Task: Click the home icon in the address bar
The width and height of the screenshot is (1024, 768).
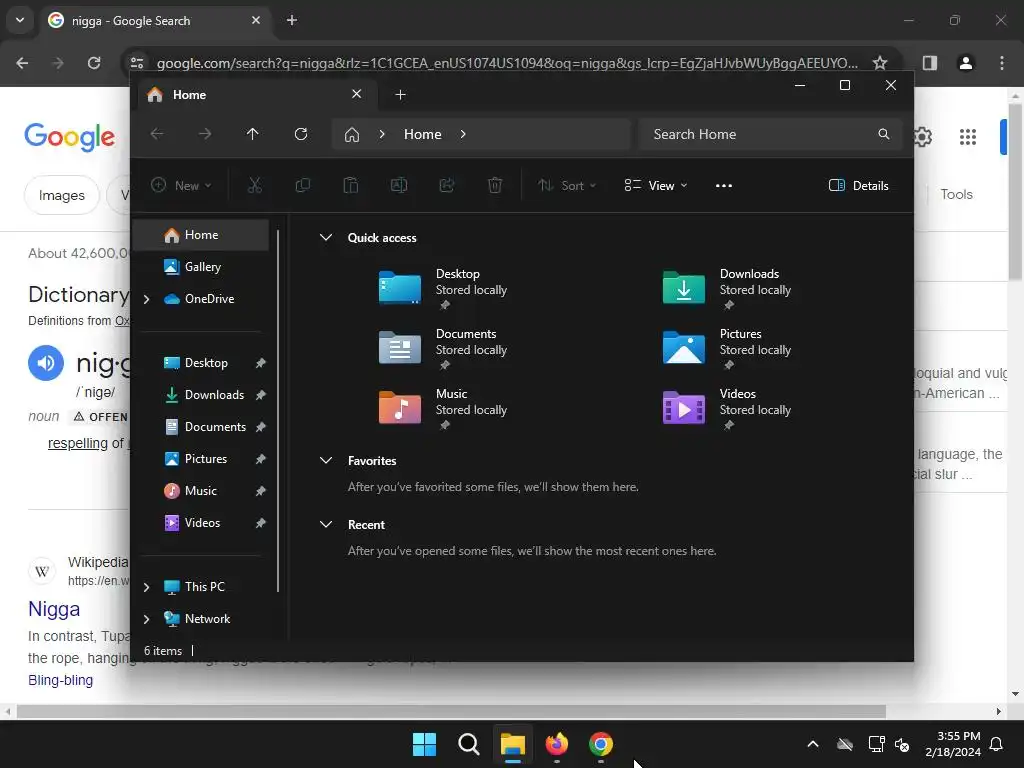Action: coord(352,134)
